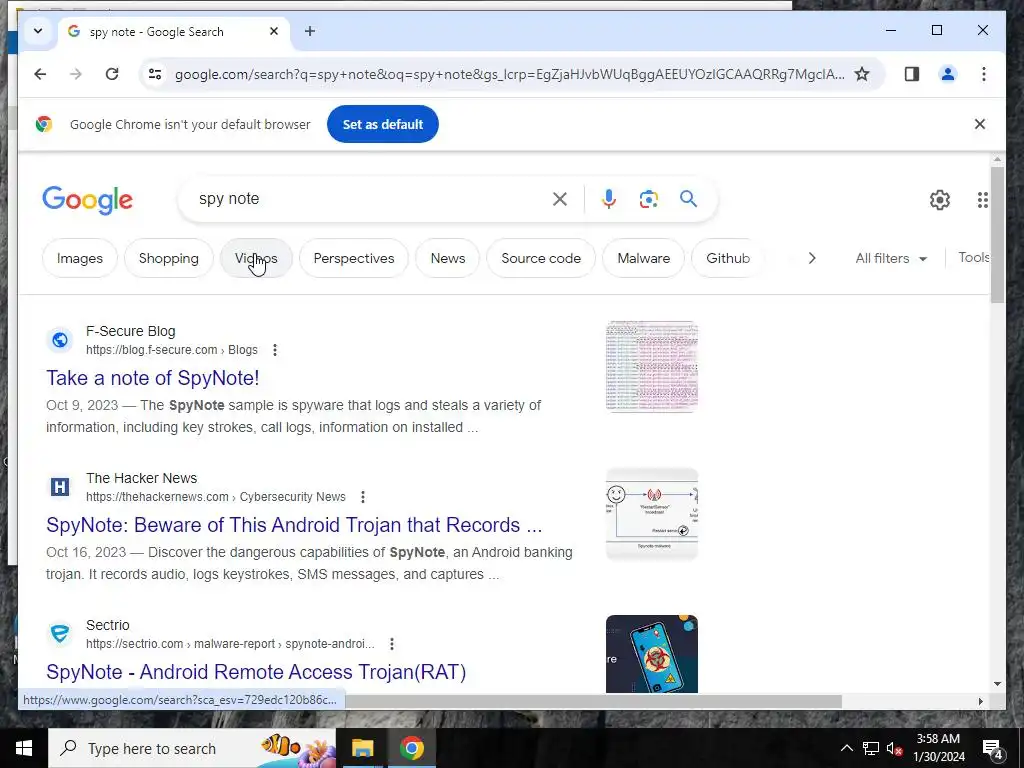The width and height of the screenshot is (1024, 768).
Task: Click the Chrome taskbar icon
Action: click(x=412, y=748)
